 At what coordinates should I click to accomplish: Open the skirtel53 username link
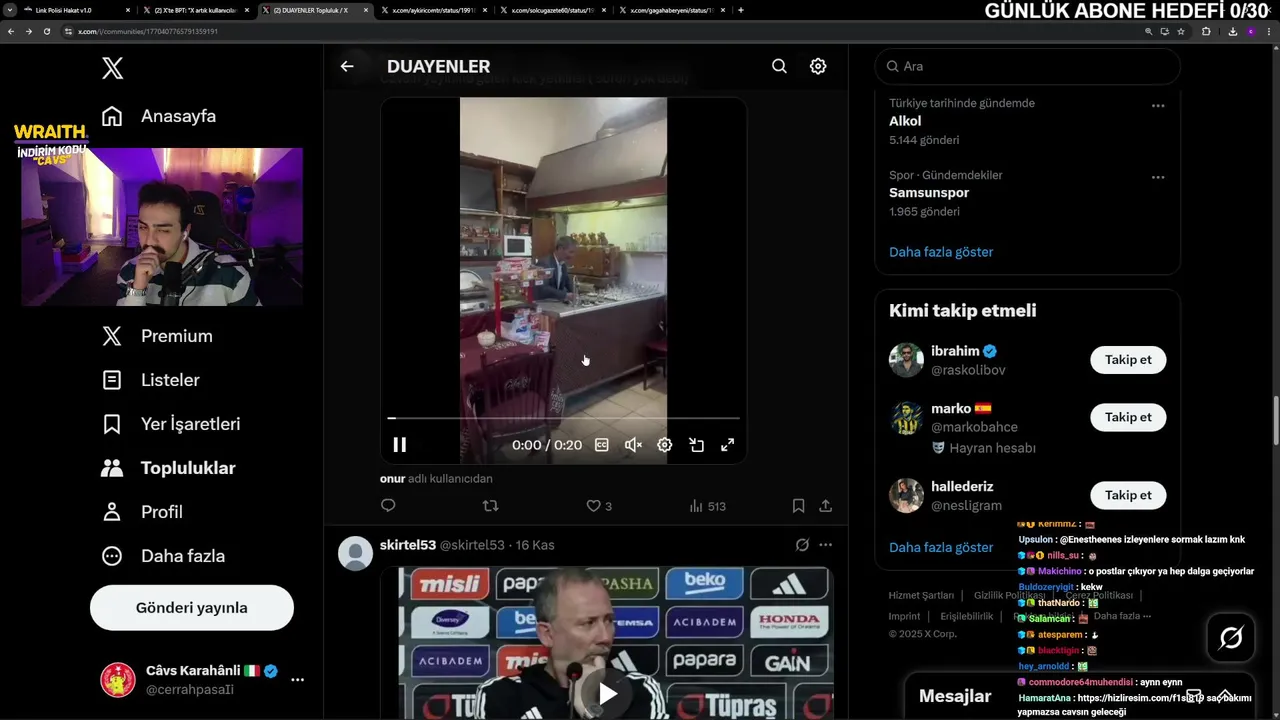[408, 545]
